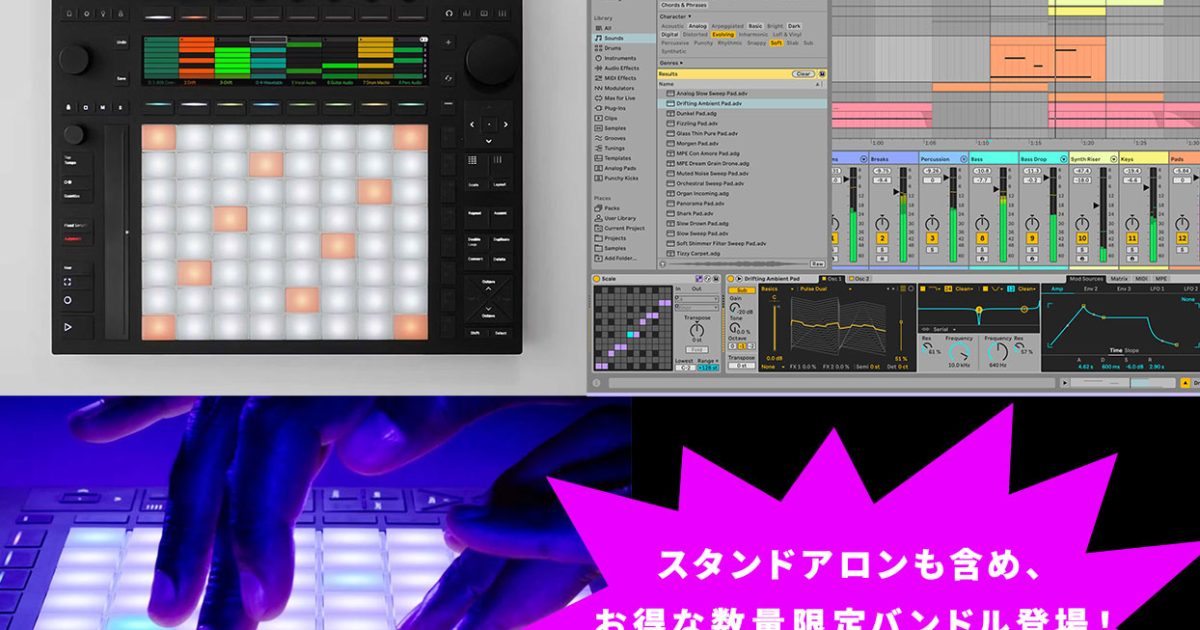
Task: Select 'Analog Slow Sweep Pad.adv' result
Action: click(742, 93)
